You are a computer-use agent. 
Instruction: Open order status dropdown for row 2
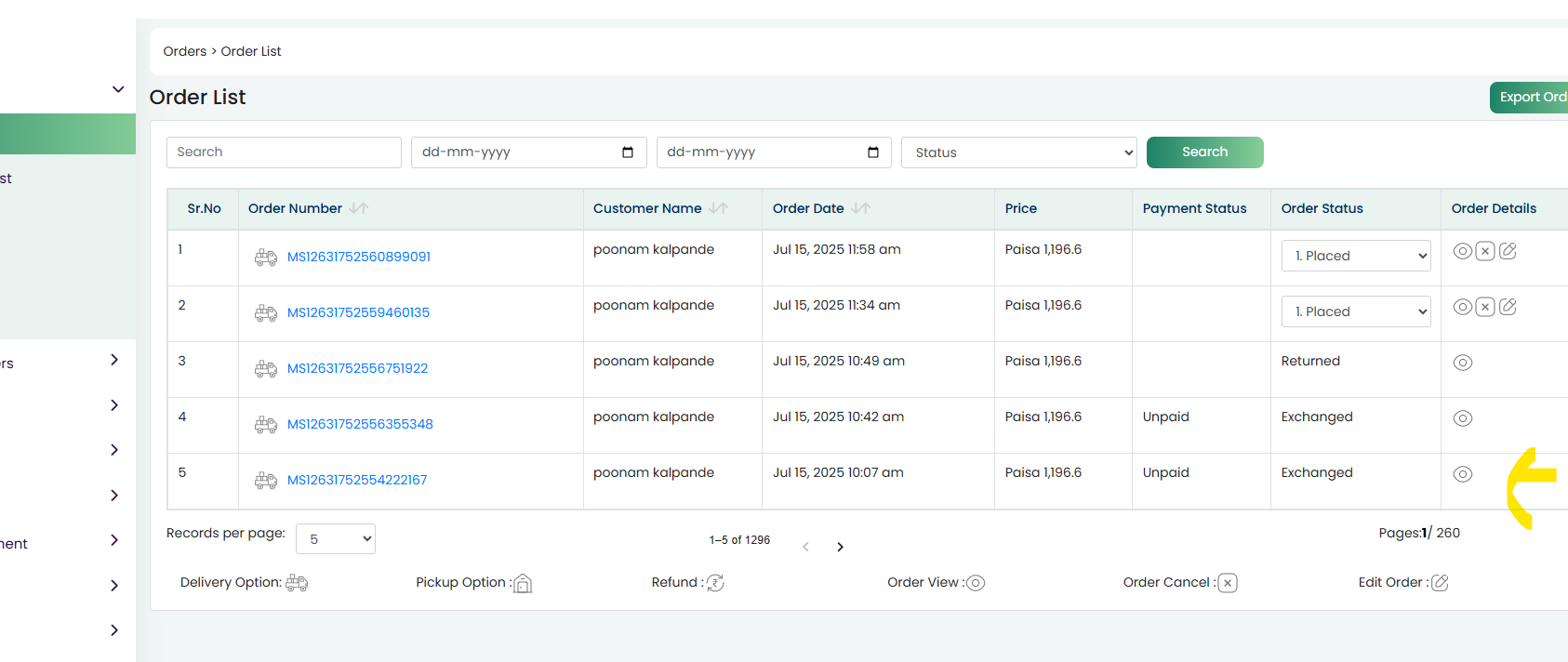click(1356, 311)
